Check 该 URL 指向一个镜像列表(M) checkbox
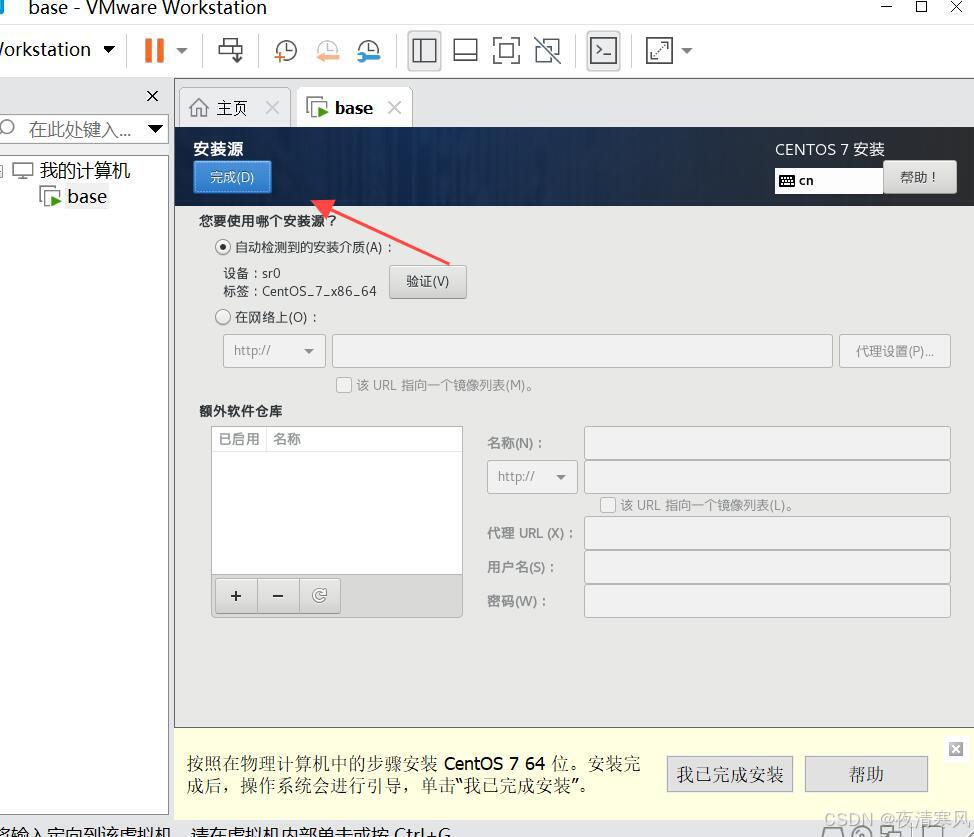 (x=344, y=385)
